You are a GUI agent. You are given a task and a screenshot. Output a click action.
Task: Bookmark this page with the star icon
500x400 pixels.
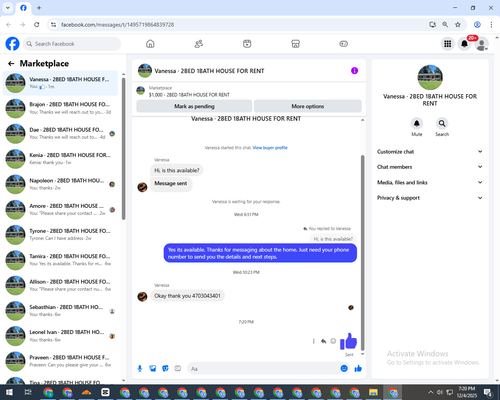[458, 25]
